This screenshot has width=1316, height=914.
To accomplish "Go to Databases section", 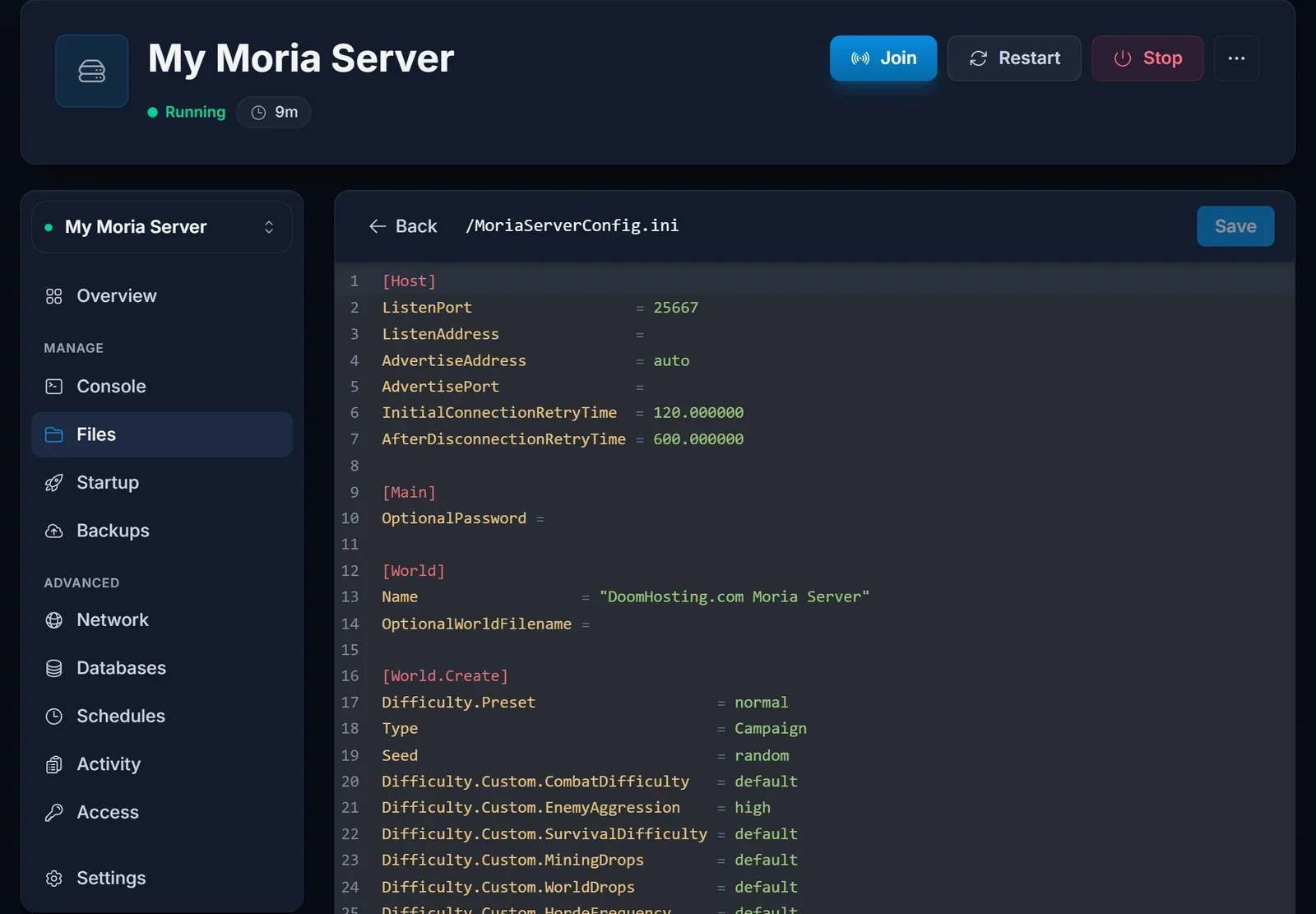I will tap(162, 668).
